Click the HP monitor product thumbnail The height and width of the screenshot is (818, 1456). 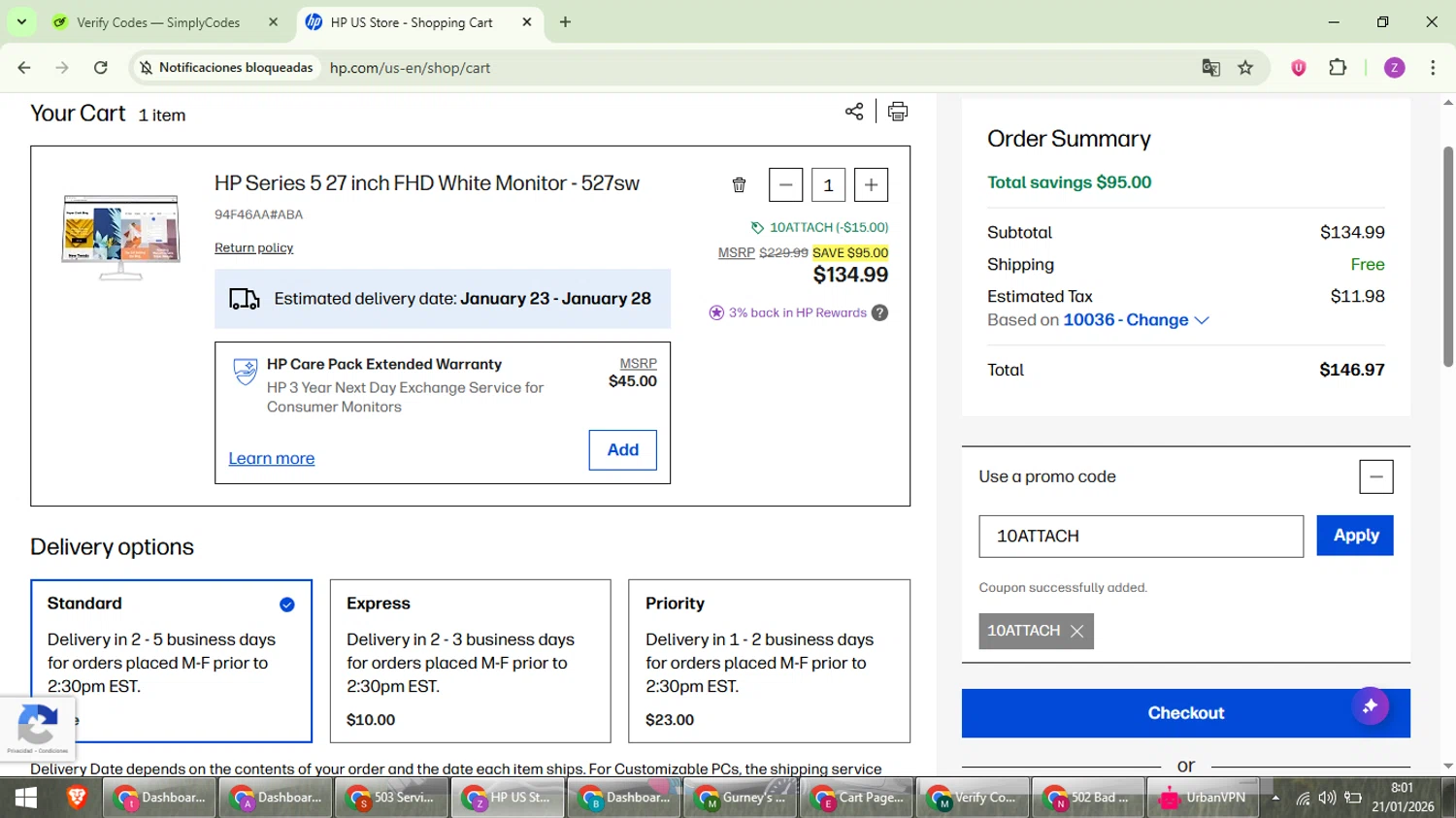[121, 237]
